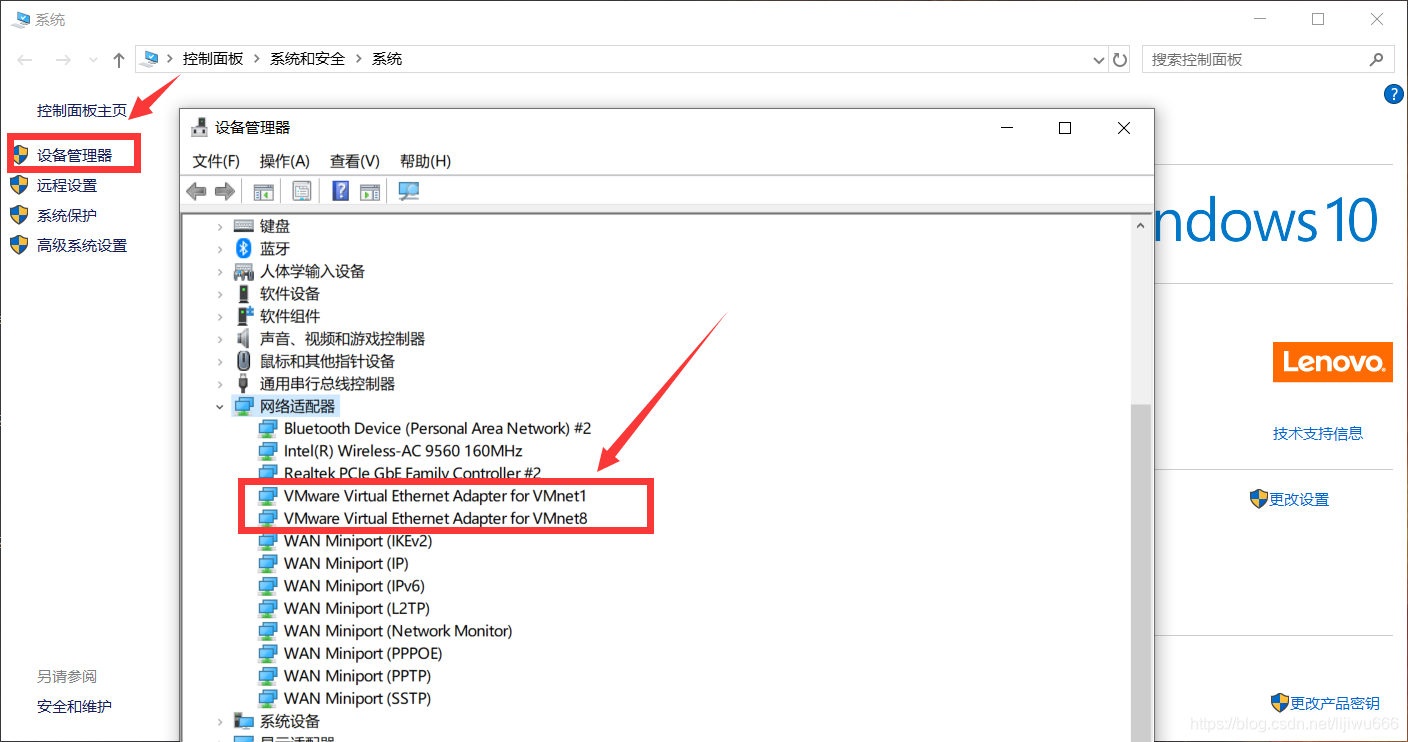Click the action pane toggle toolbar icon
The image size is (1408, 742).
pos(370,191)
